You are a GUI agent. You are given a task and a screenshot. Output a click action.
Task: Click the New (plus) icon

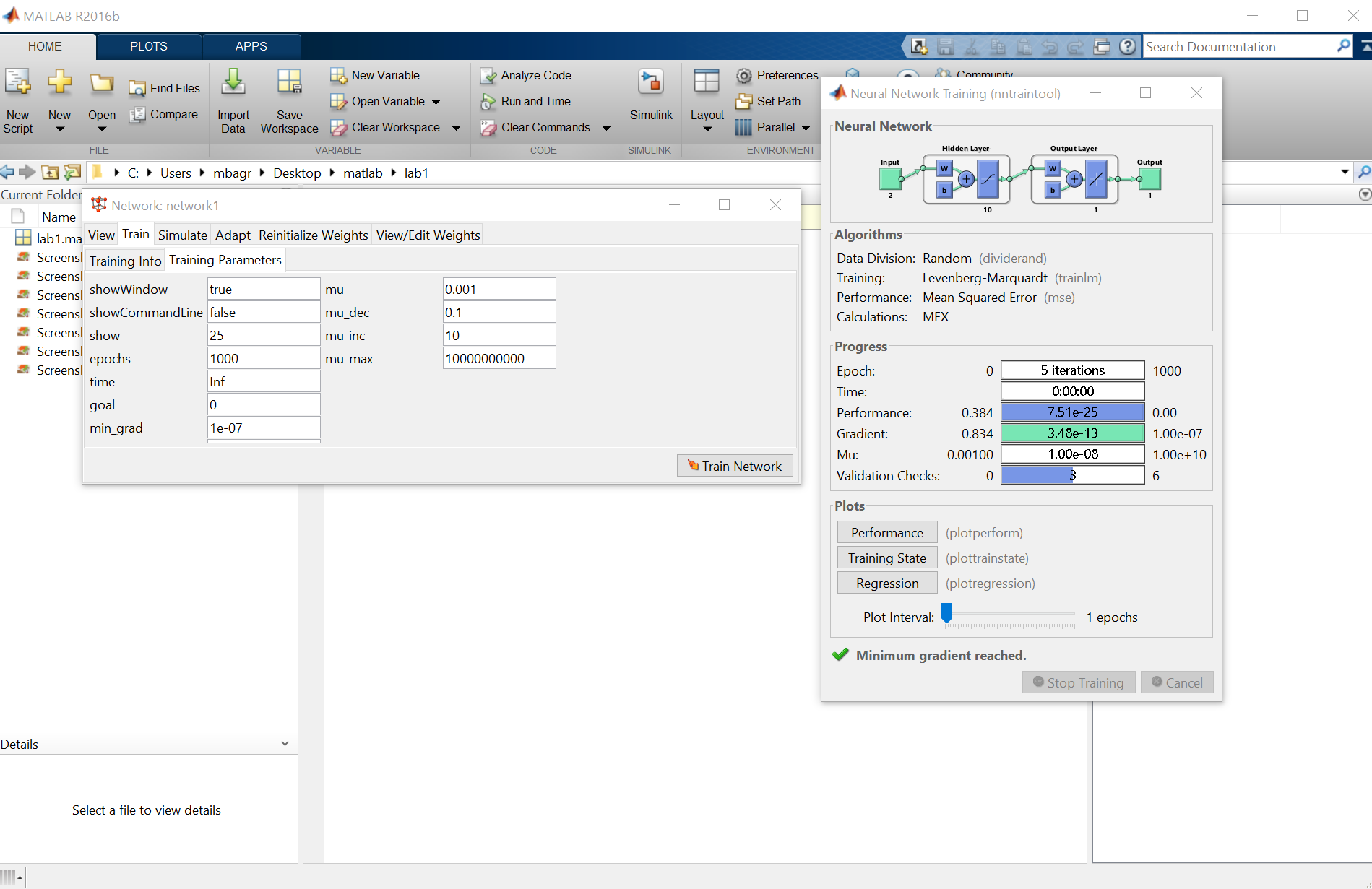[x=59, y=82]
